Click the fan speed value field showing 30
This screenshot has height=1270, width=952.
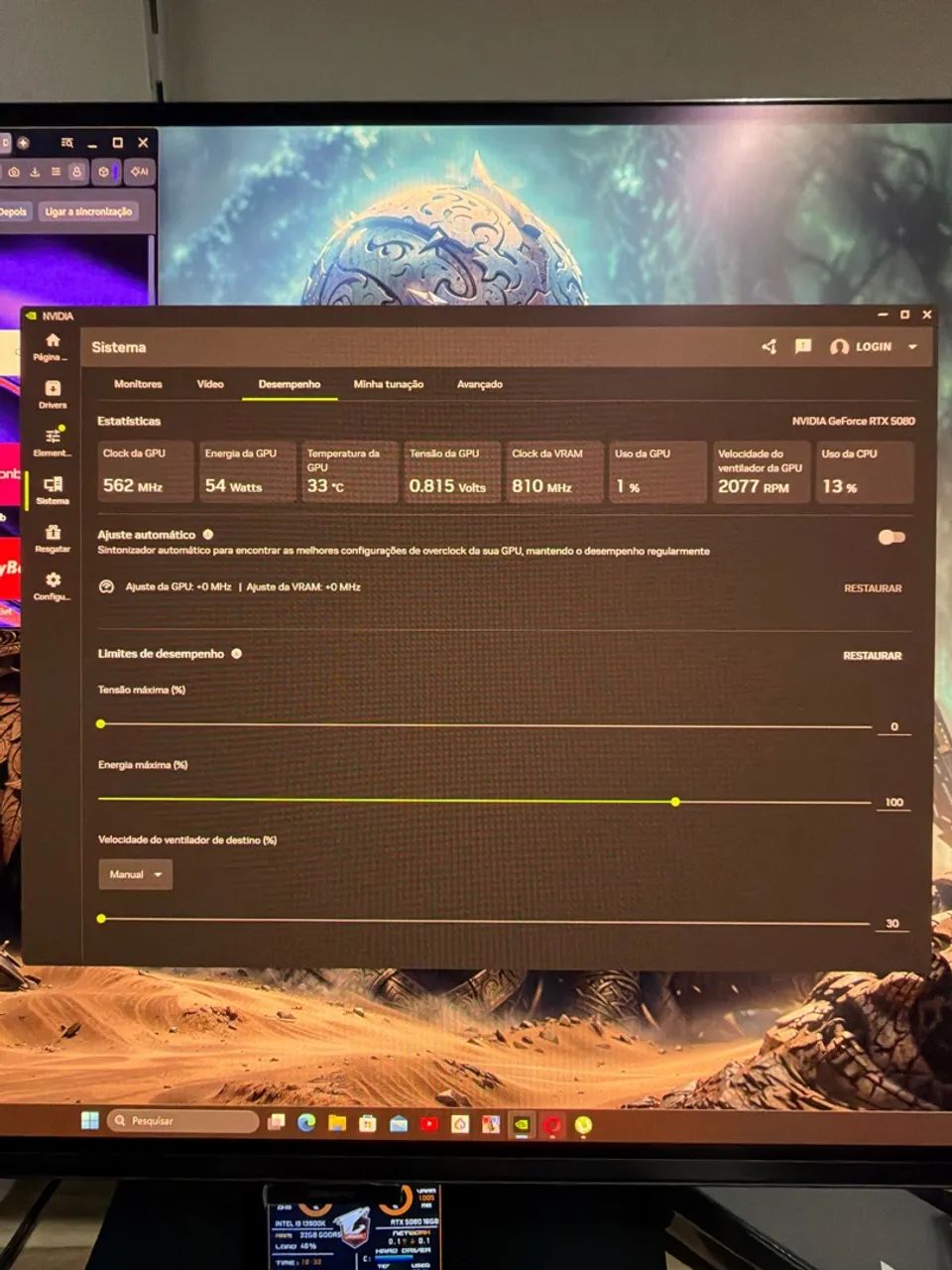click(x=892, y=924)
